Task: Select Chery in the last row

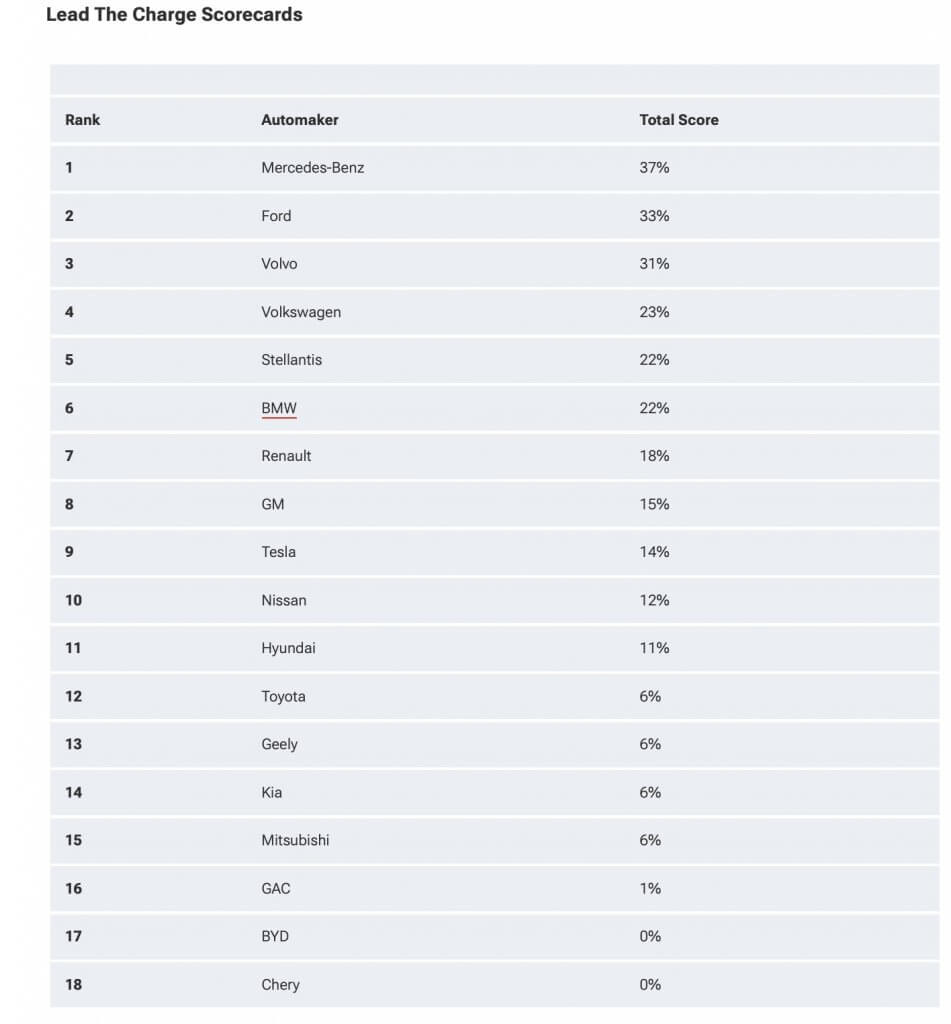Action: [x=280, y=984]
